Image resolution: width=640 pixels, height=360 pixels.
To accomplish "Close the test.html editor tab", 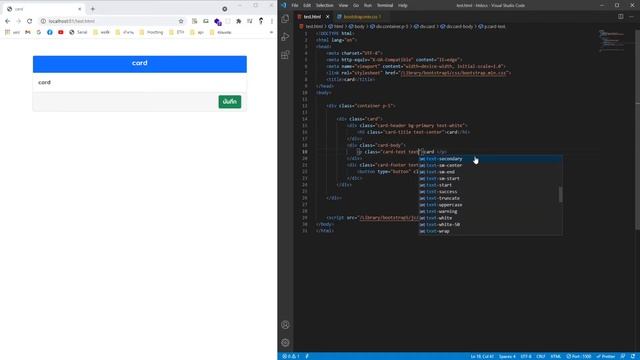I will tap(327, 17).
